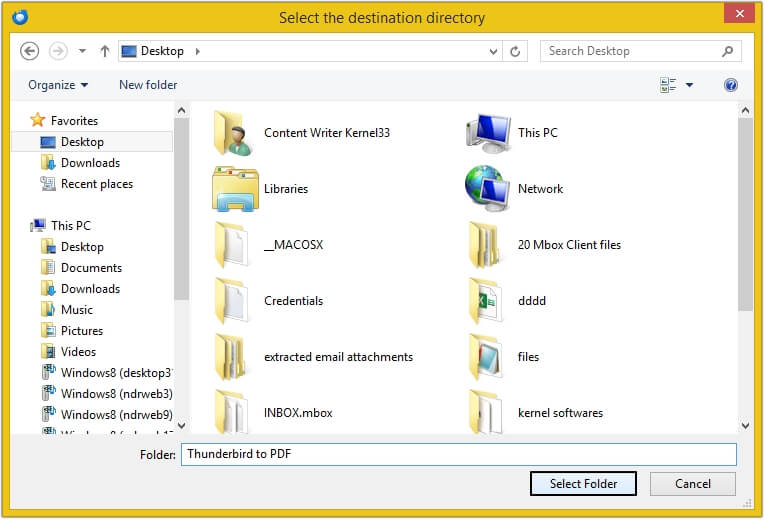Open the Organize menu
The height and width of the screenshot is (520, 765).
point(58,85)
